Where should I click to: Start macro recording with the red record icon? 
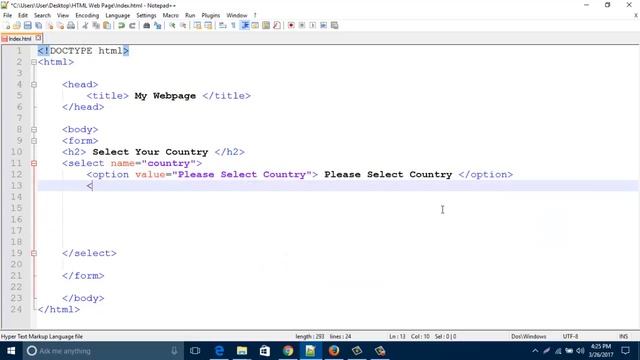(x=291, y=25)
